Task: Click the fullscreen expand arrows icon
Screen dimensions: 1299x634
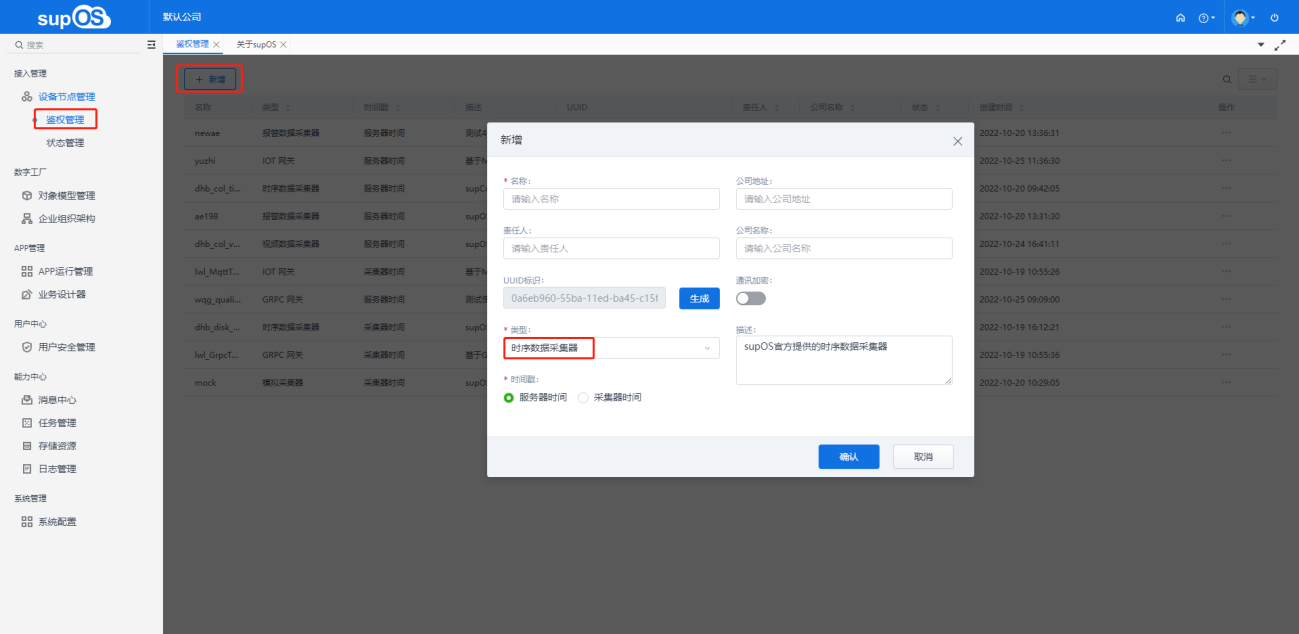Action: (x=1280, y=45)
